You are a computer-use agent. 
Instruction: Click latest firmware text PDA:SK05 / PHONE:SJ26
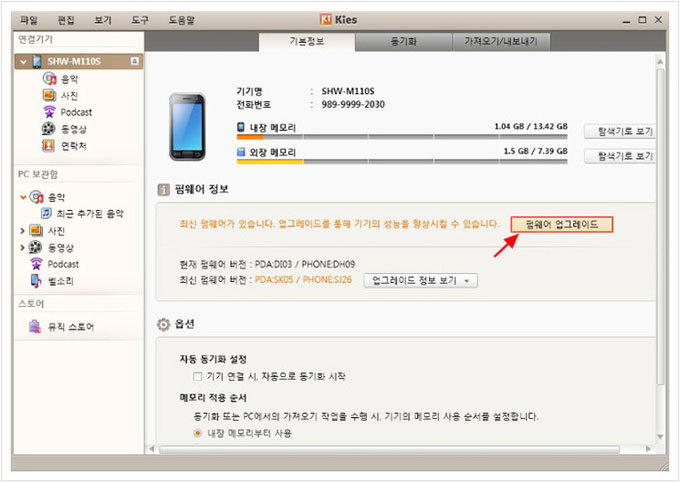(303, 280)
